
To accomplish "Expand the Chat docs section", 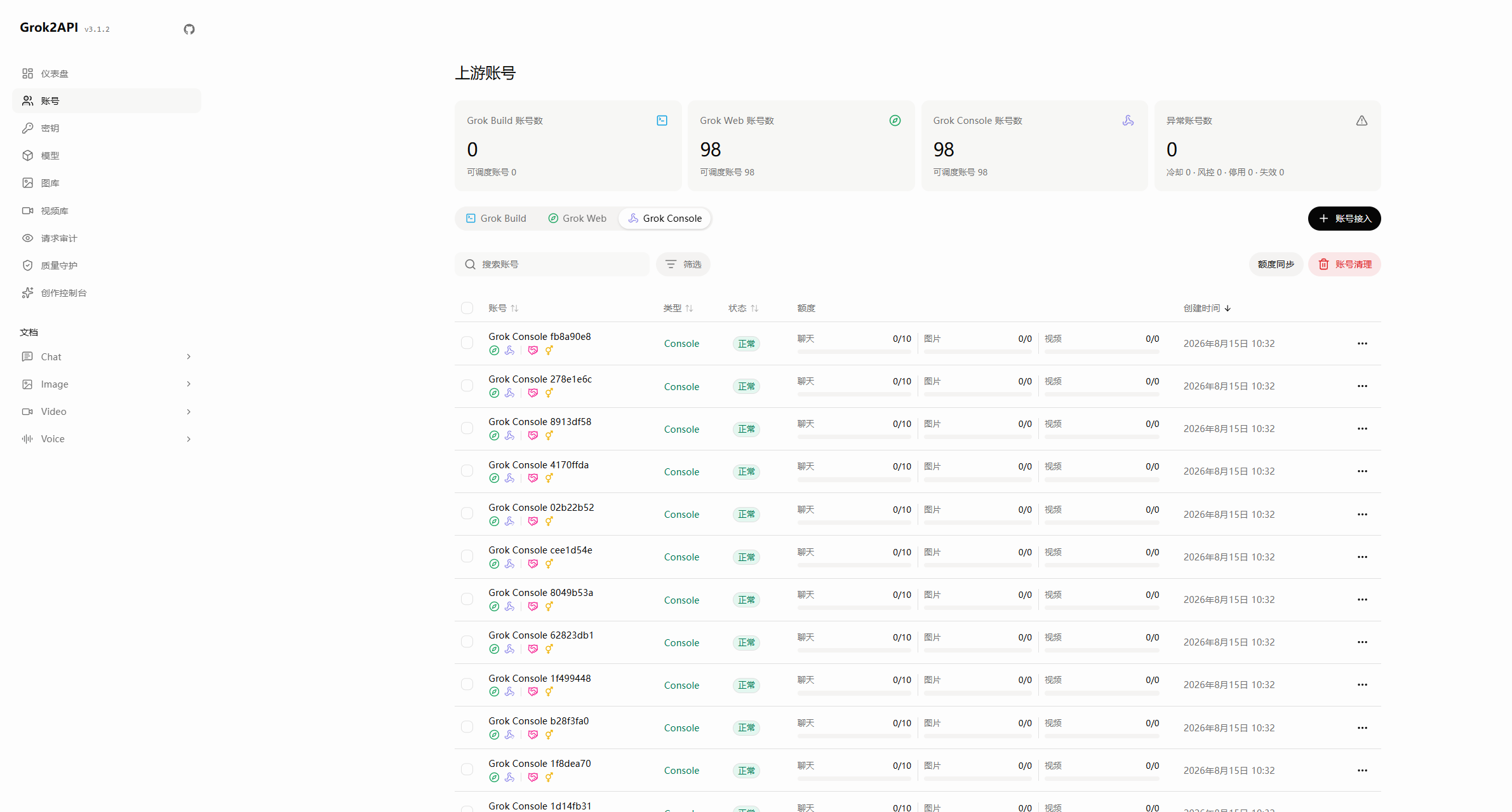I will click(x=107, y=357).
